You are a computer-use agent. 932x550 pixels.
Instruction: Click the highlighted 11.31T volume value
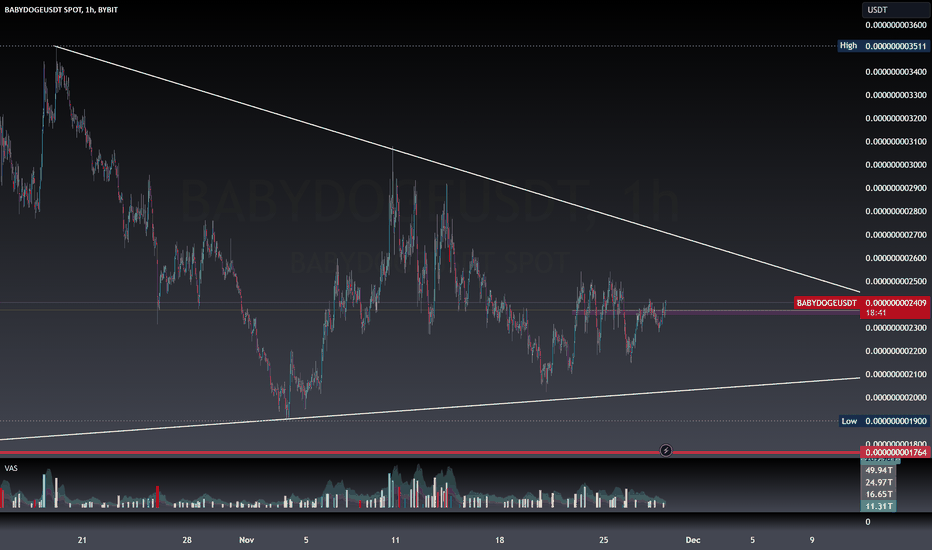click(879, 506)
